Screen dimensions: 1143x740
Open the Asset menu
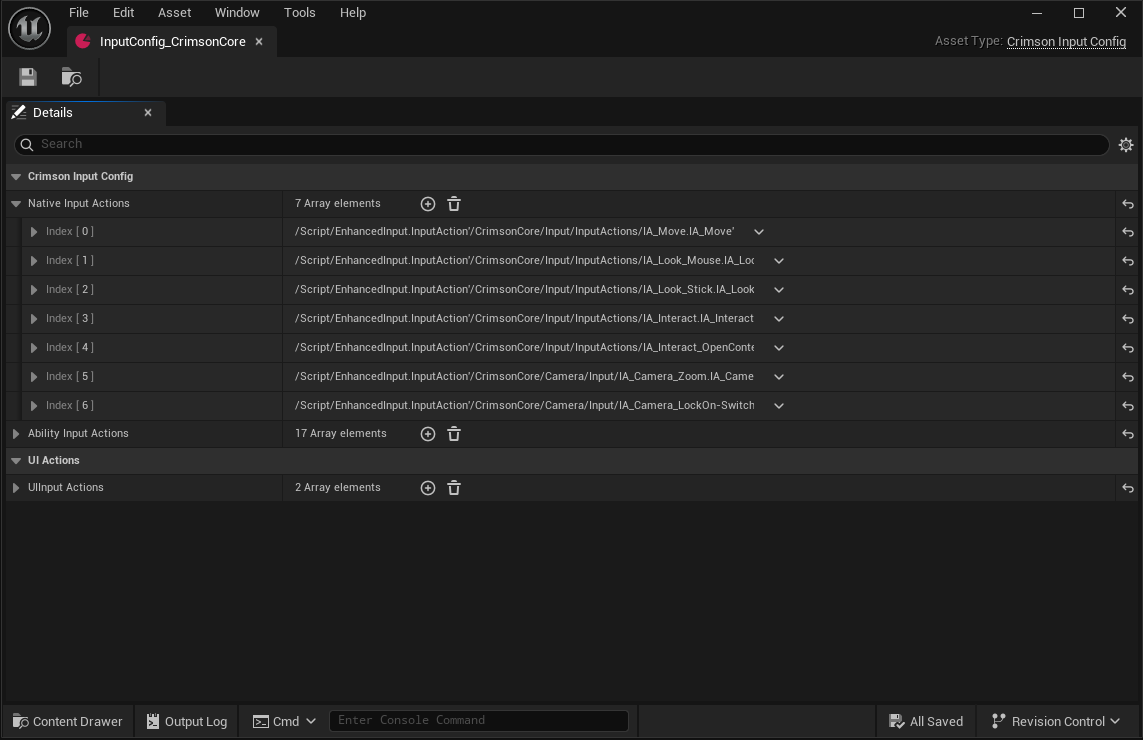[x=174, y=12]
